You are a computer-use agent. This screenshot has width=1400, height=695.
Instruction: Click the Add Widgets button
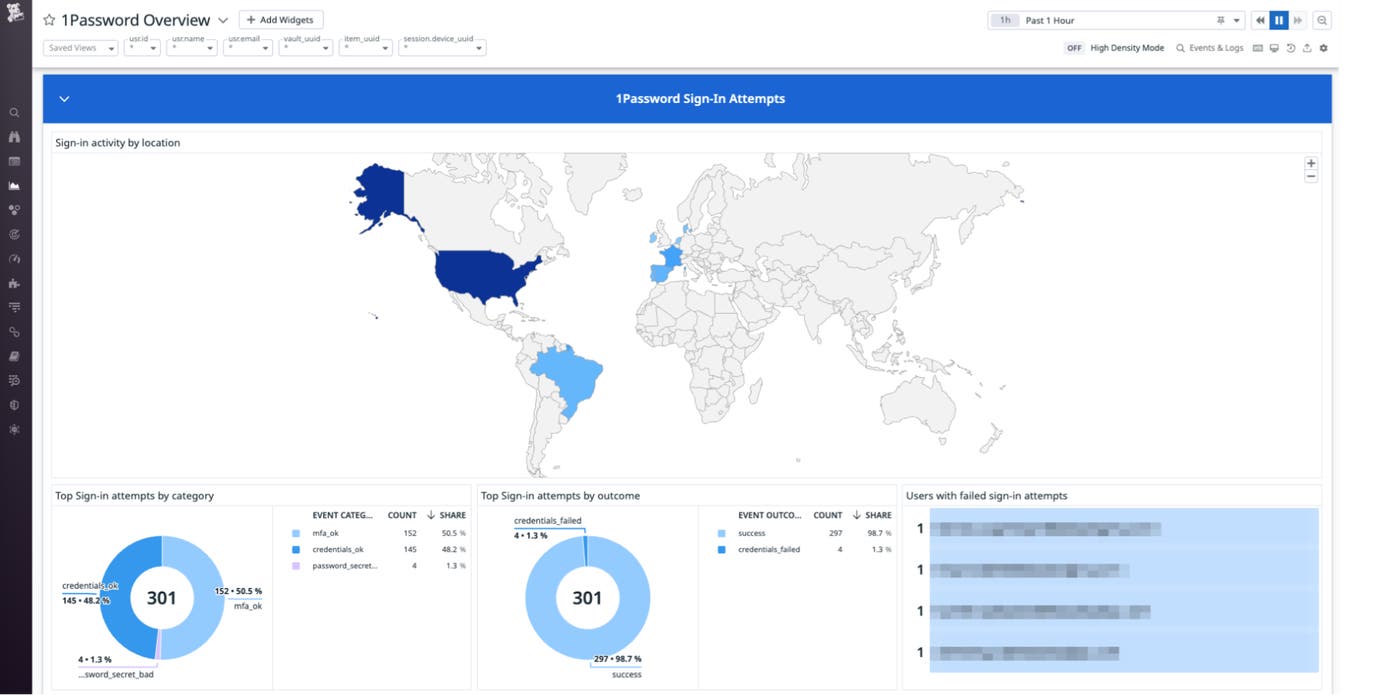click(x=280, y=20)
